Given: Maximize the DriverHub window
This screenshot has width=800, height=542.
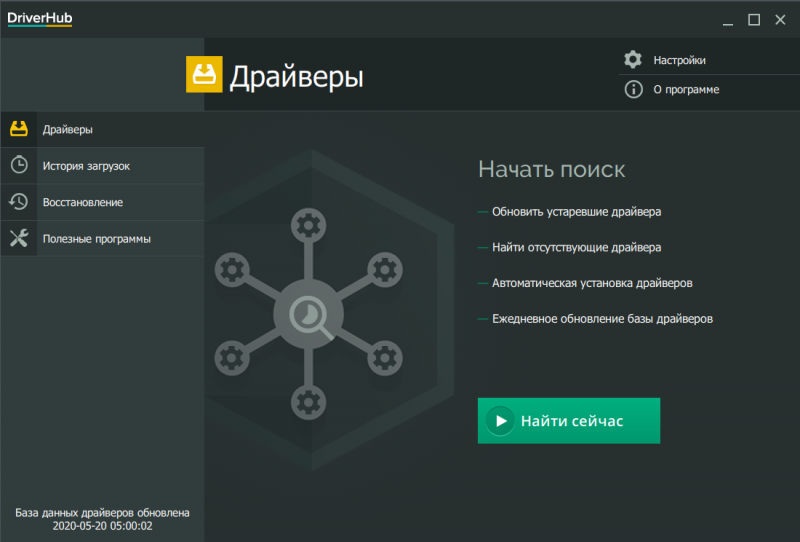Looking at the screenshot, I should point(754,20).
